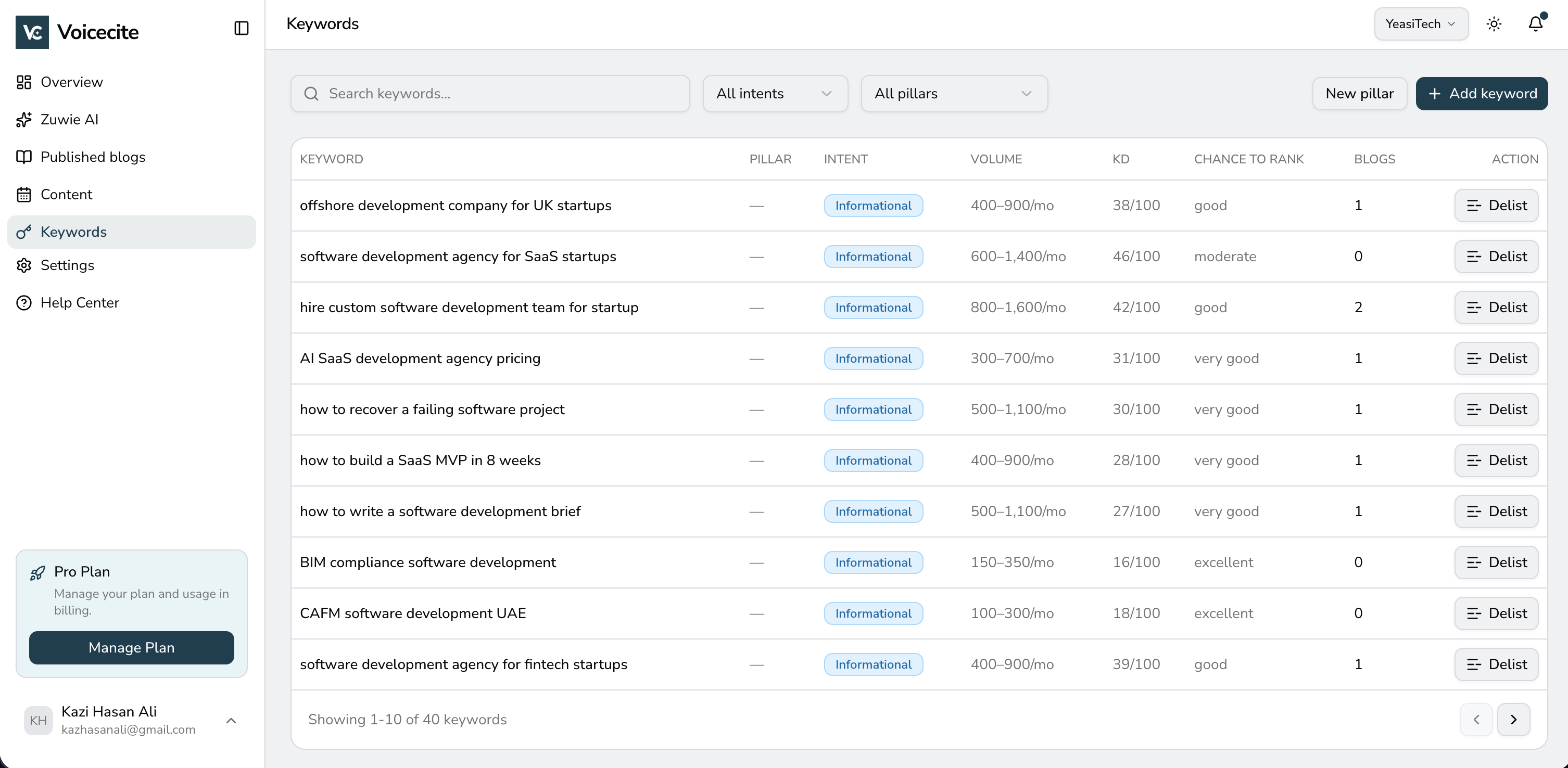Click the PILLAR column header
Image resolution: width=1568 pixels, height=768 pixels.
(x=770, y=159)
